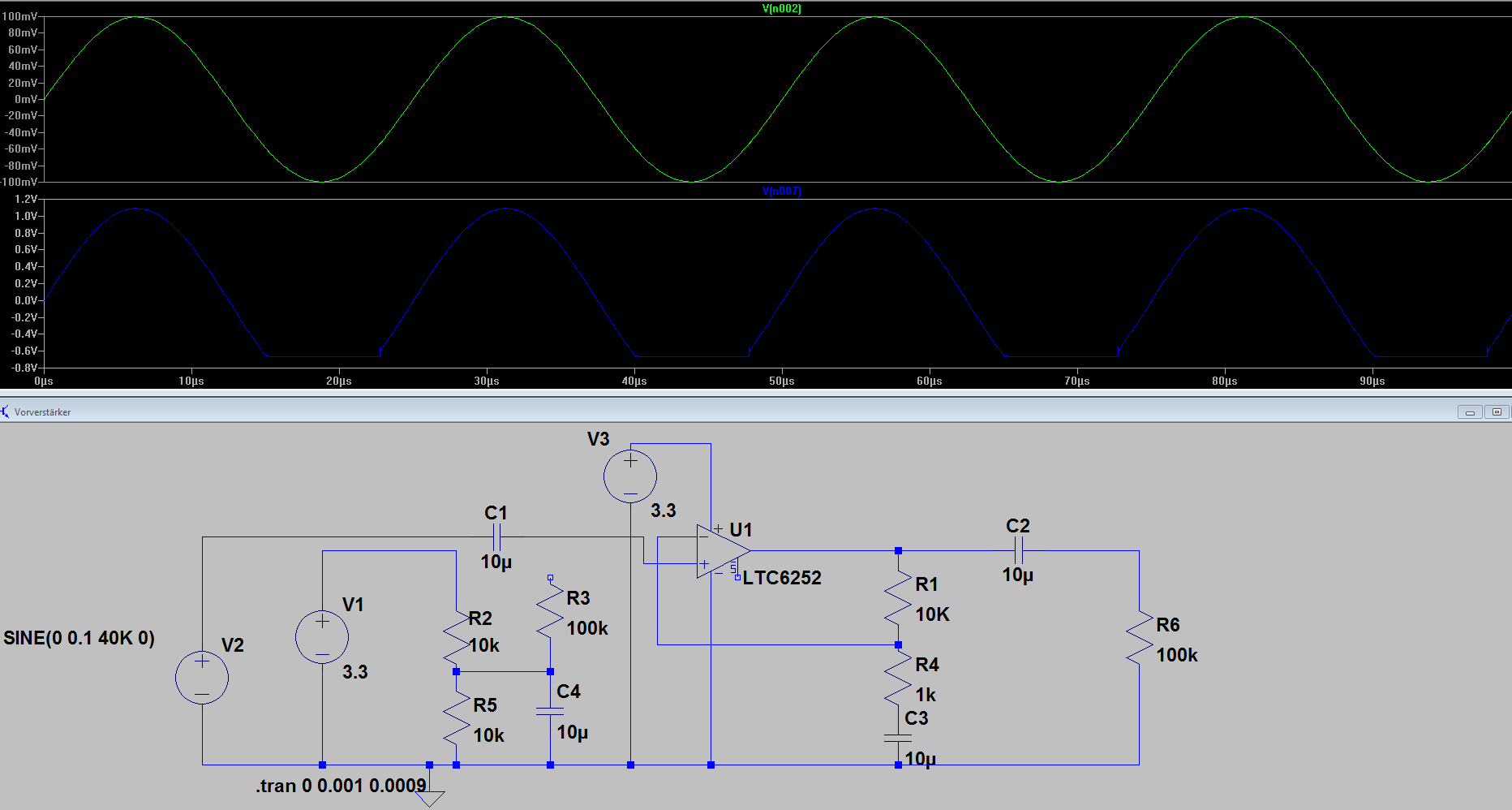Click the -100mV axis label
This screenshot has width=1512, height=810.
19,182
